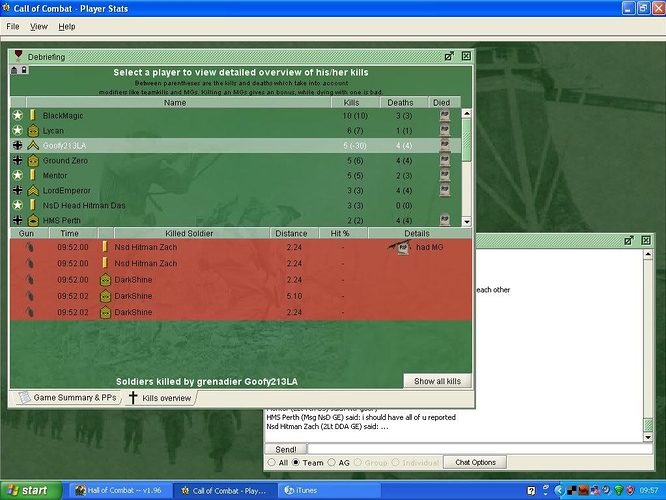Click the chevron rank icon beside LordEmperor

33,190
